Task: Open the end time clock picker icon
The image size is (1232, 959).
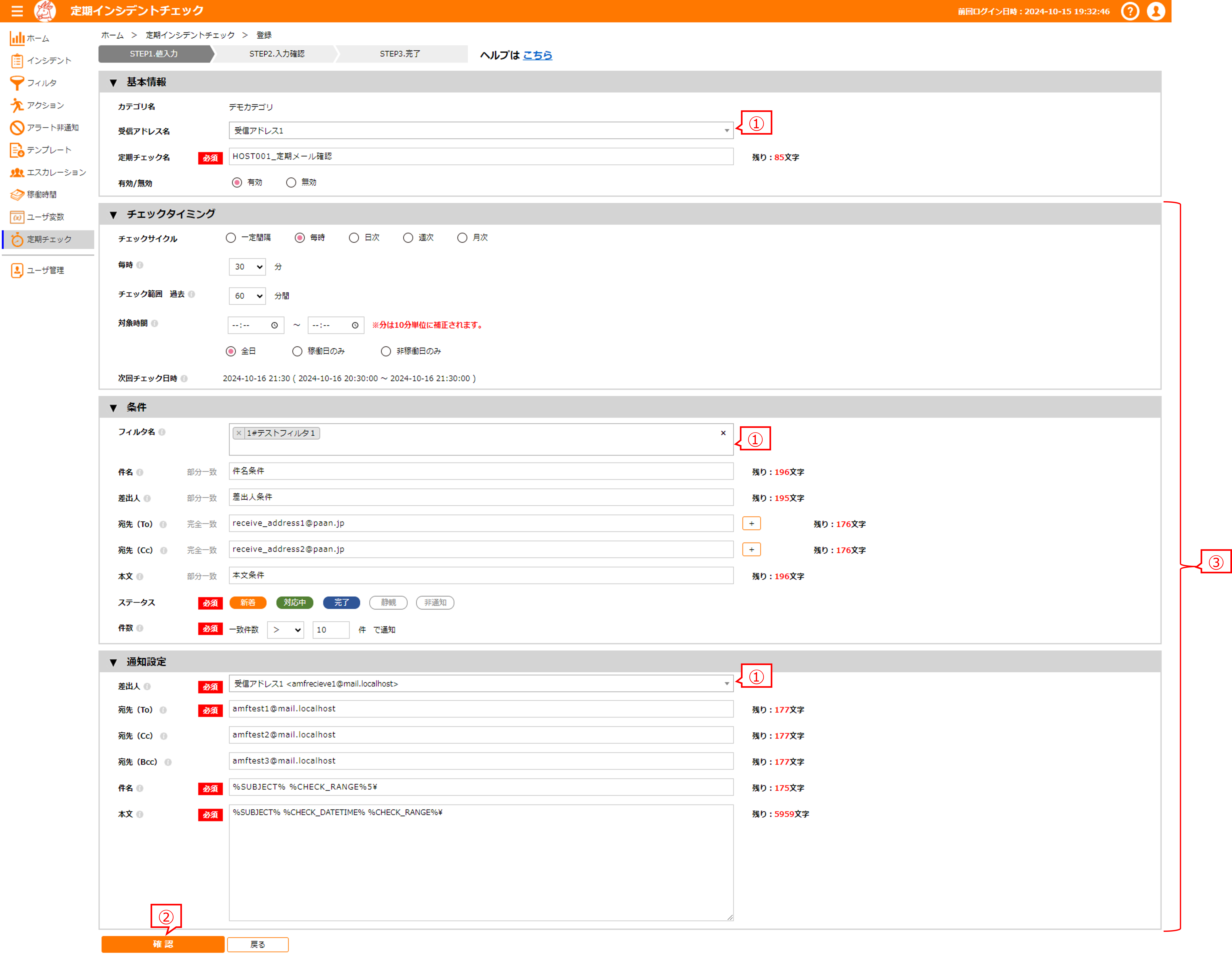Action: (355, 326)
